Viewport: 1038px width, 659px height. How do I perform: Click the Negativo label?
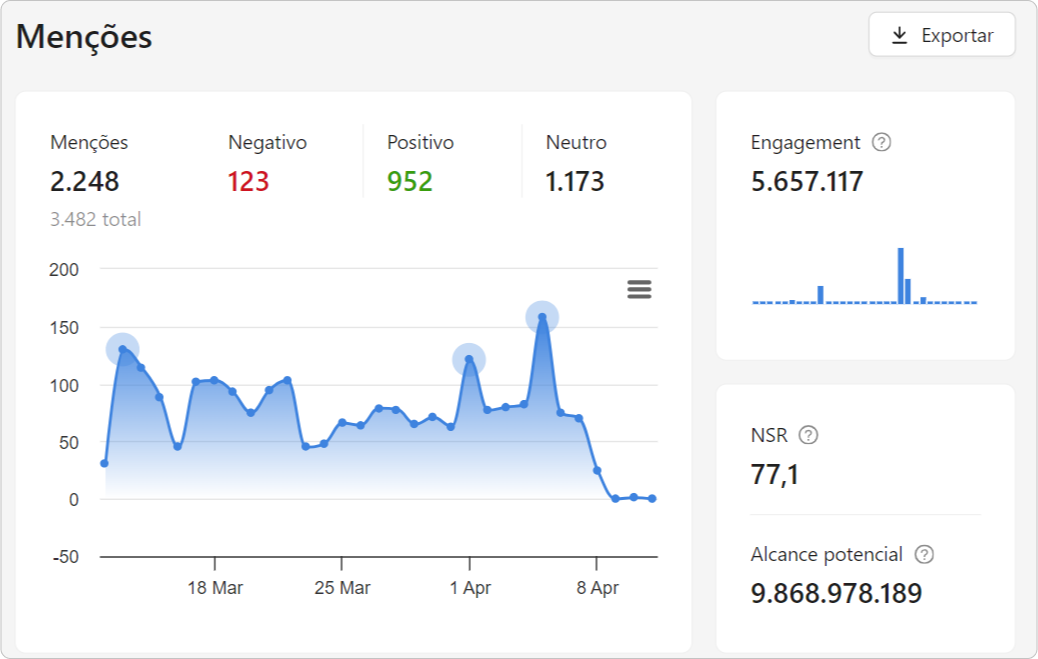pos(267,142)
